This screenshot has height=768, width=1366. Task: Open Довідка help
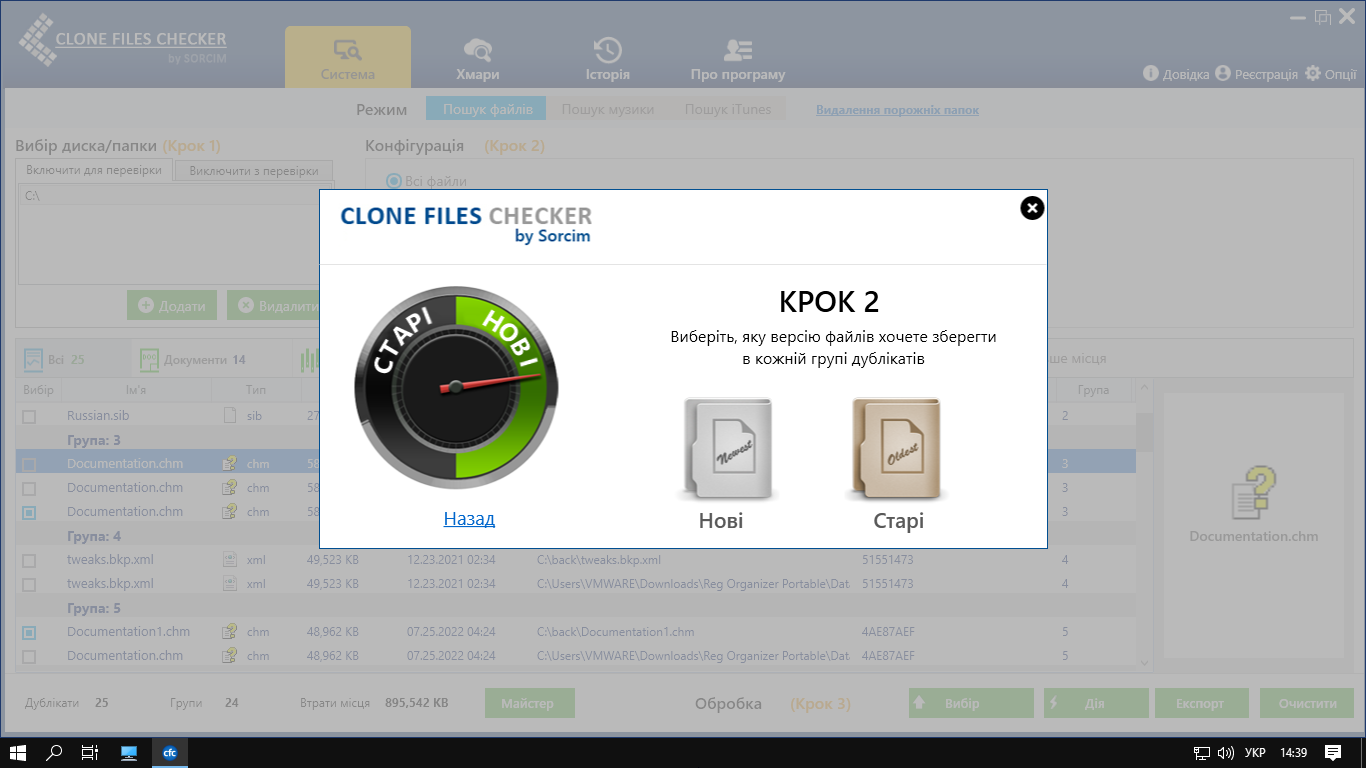pos(1176,74)
